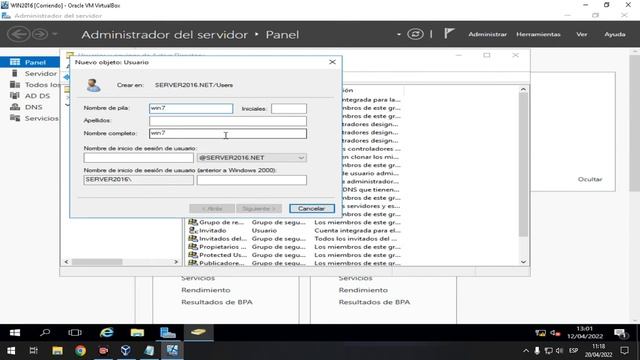Click the Protected Us... group icon
Screen dimensions: 640x360
click(193, 255)
